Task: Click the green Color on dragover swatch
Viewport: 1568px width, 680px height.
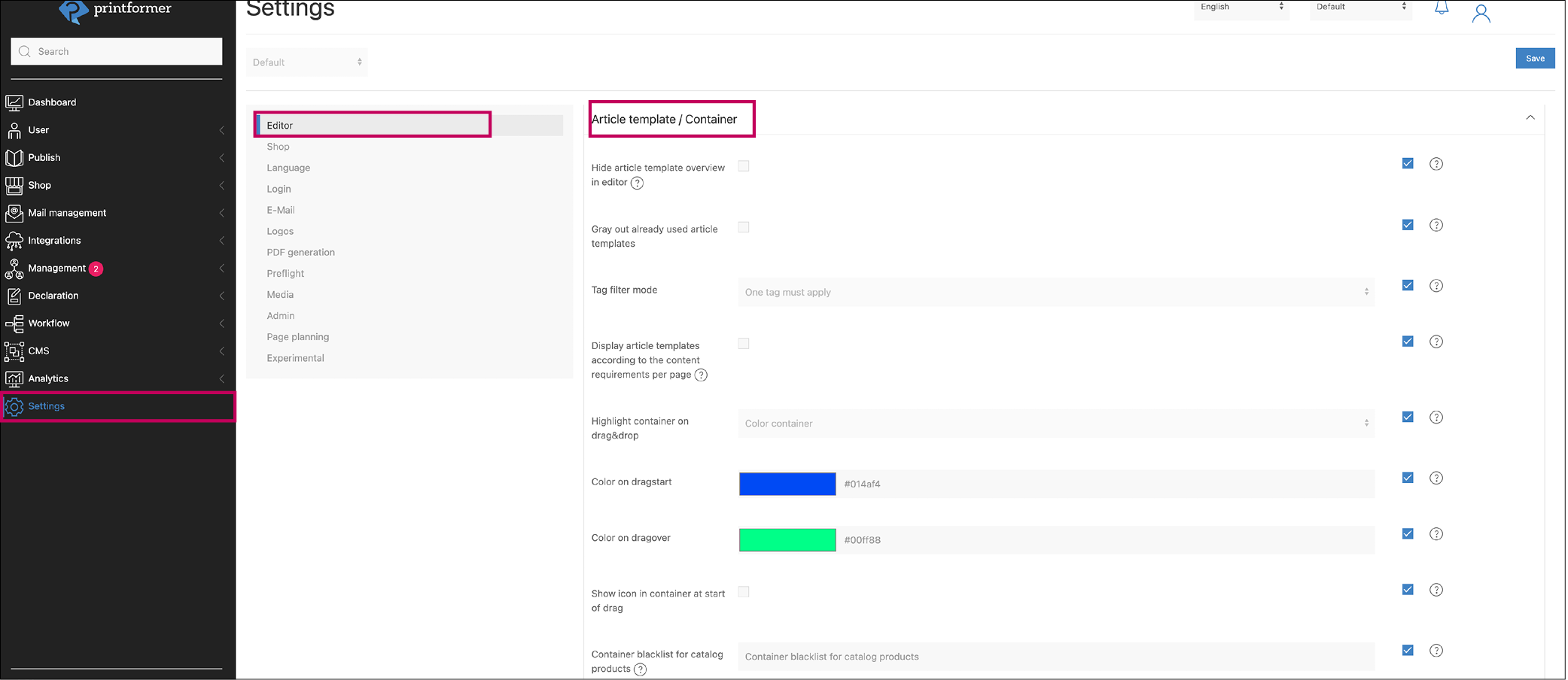Action: (x=787, y=540)
